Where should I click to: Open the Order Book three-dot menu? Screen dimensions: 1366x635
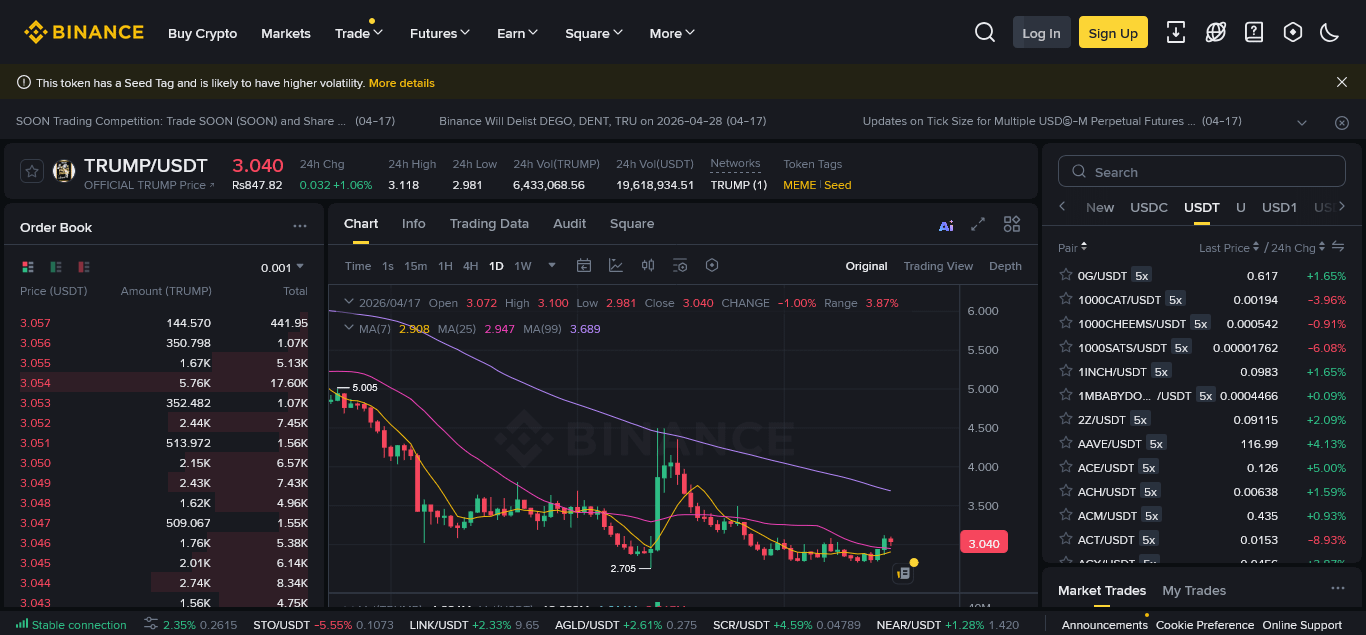click(x=300, y=226)
